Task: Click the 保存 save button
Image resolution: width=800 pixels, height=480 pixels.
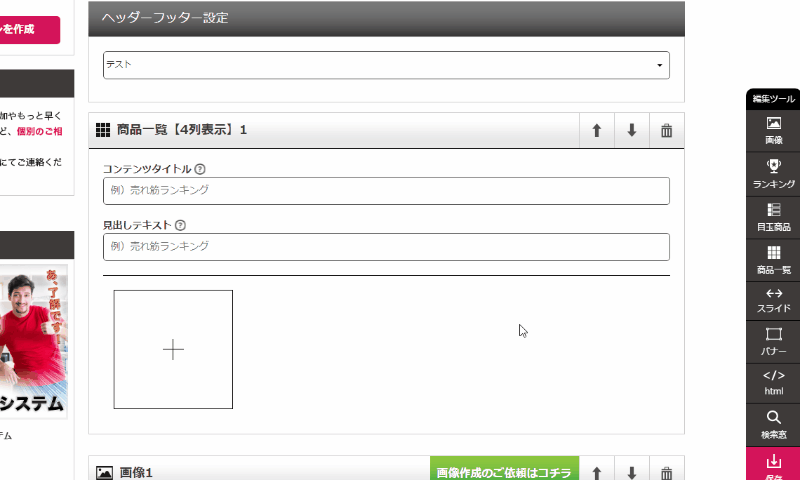Action: pos(773,465)
